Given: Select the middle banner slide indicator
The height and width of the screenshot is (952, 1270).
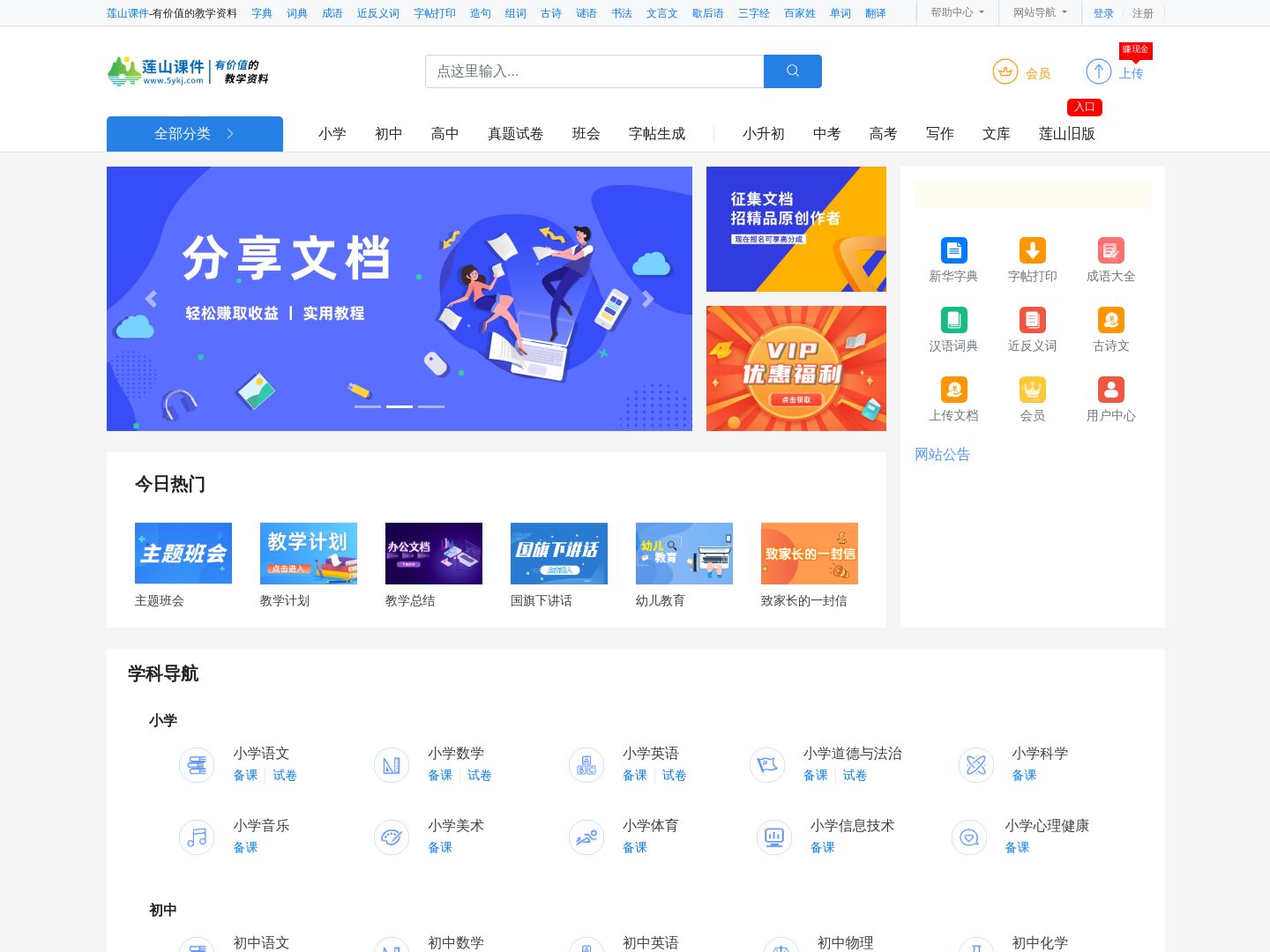Looking at the screenshot, I should [x=400, y=406].
